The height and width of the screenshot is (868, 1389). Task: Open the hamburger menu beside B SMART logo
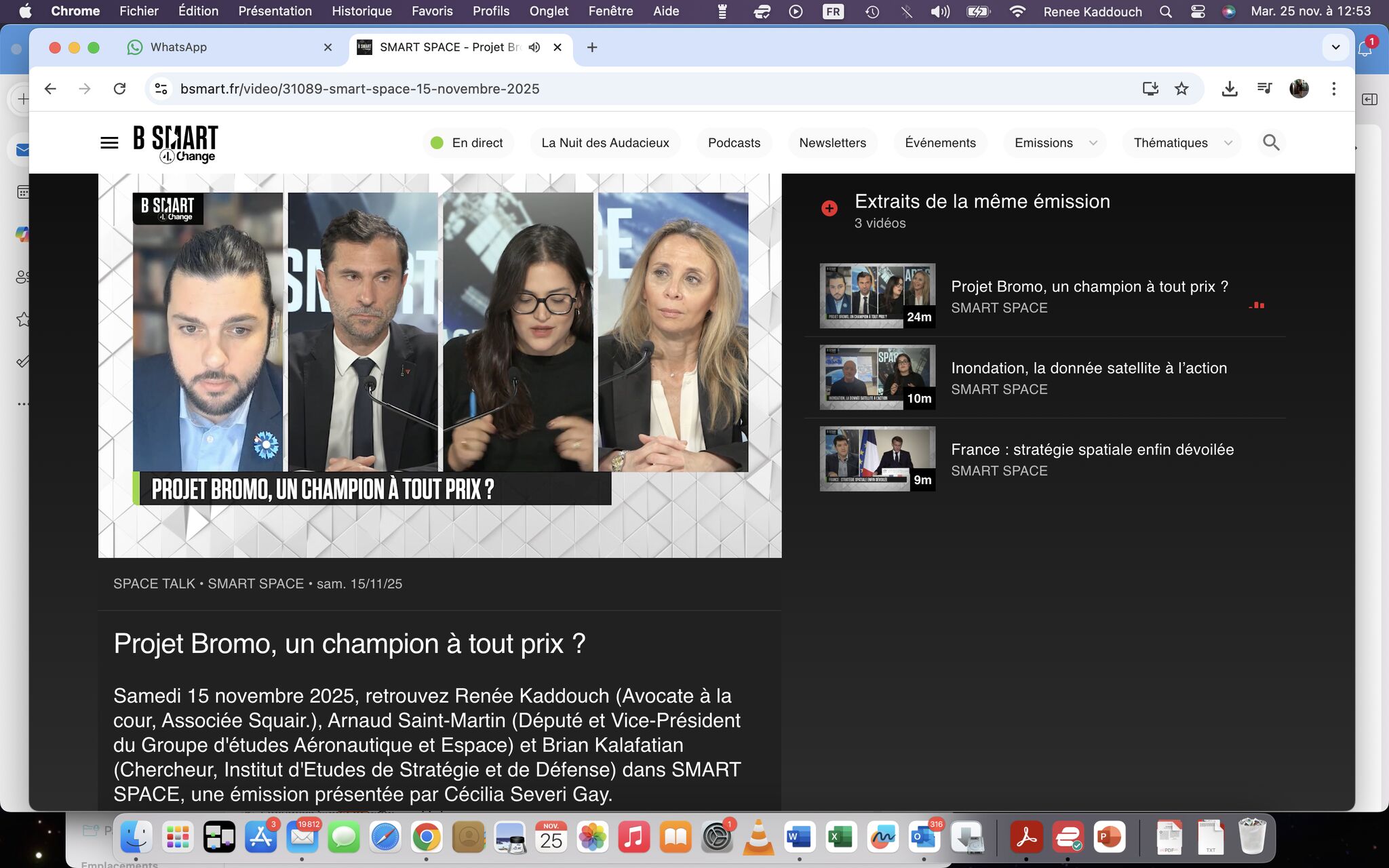coord(109,142)
